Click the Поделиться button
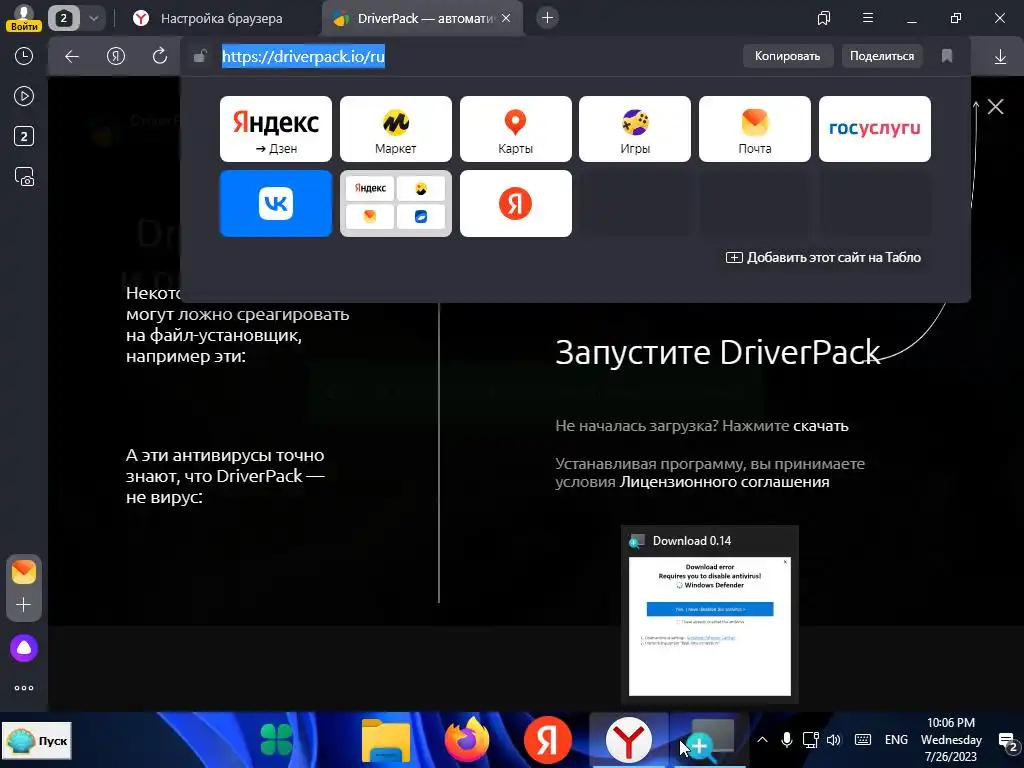The width and height of the screenshot is (1024, 768). click(882, 56)
